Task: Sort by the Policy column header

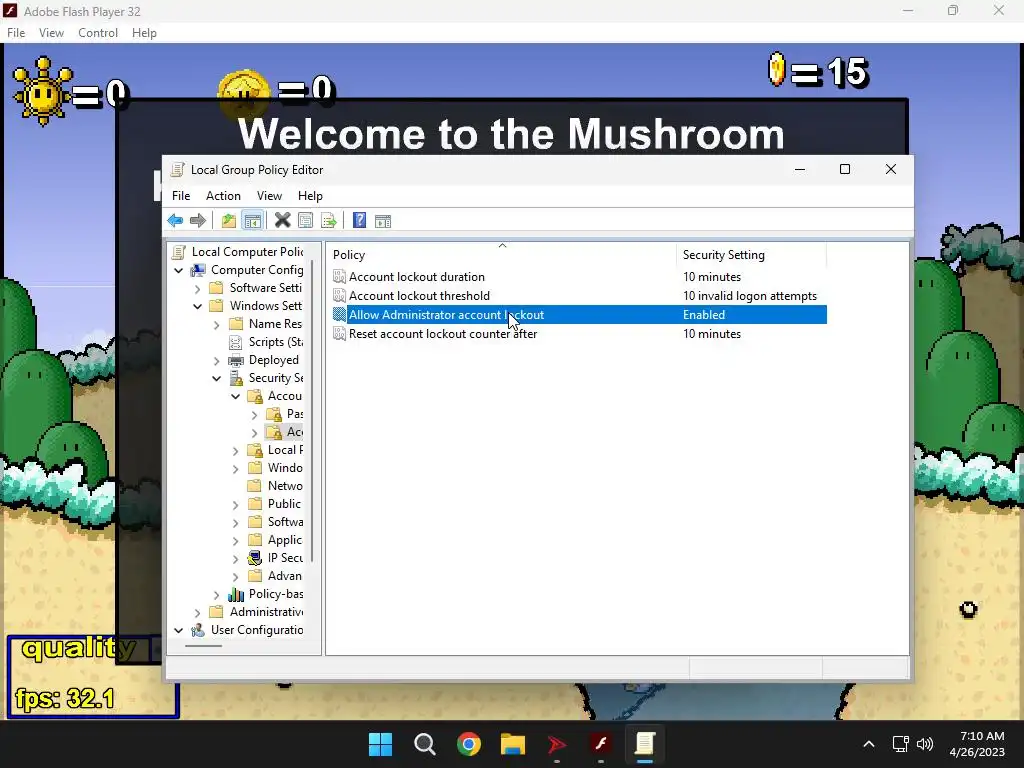Action: click(x=502, y=255)
